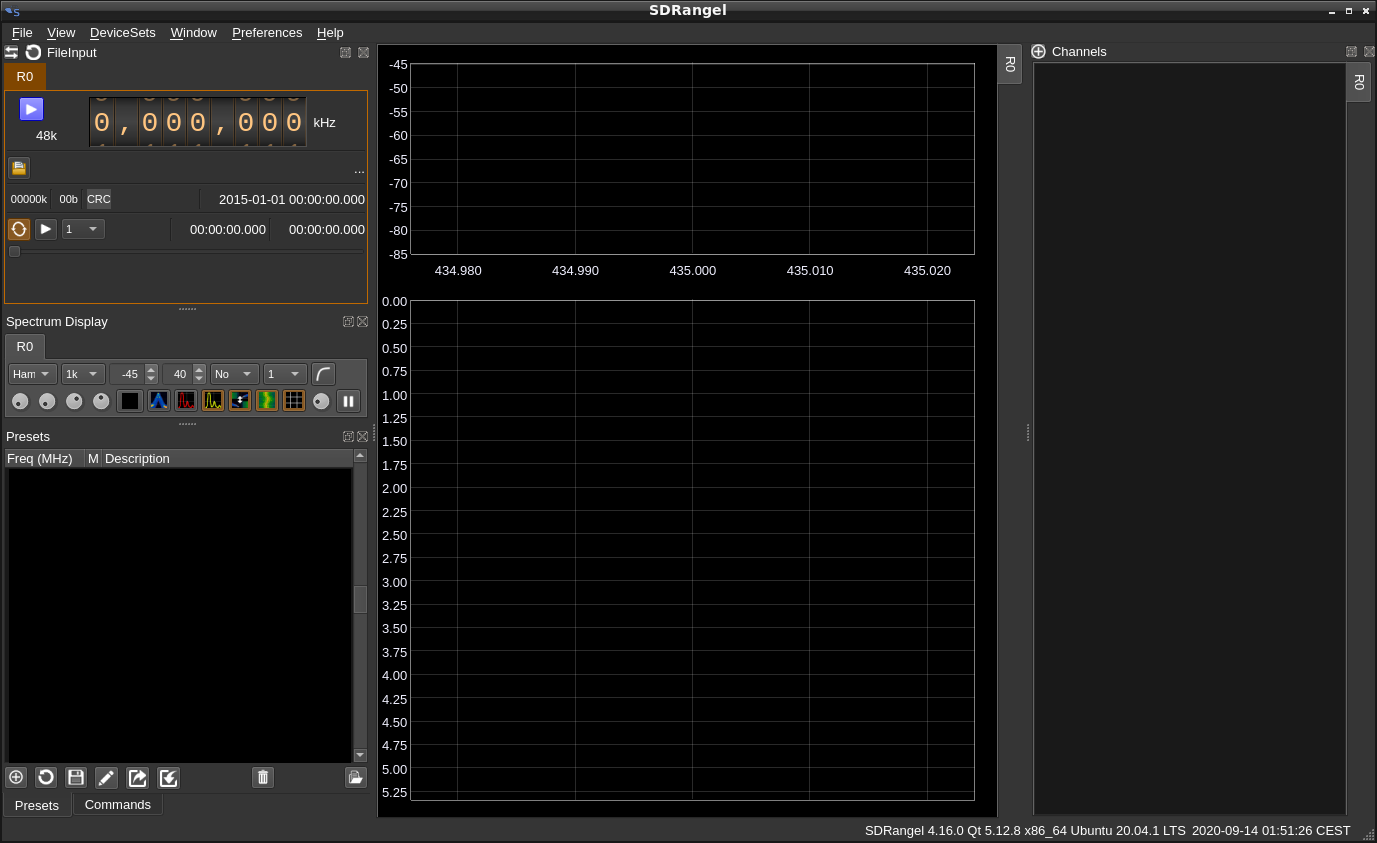The image size is (1377, 843).
Task: Click the Freq (MHz) column header
Action: 44,458
